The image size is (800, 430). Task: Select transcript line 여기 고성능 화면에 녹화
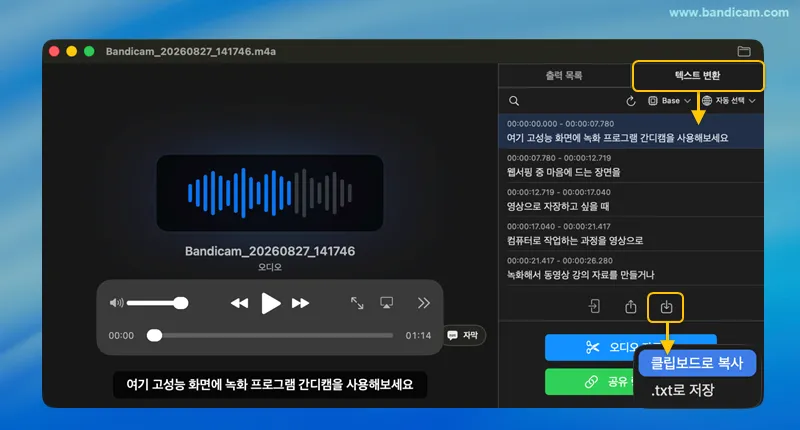(x=631, y=132)
